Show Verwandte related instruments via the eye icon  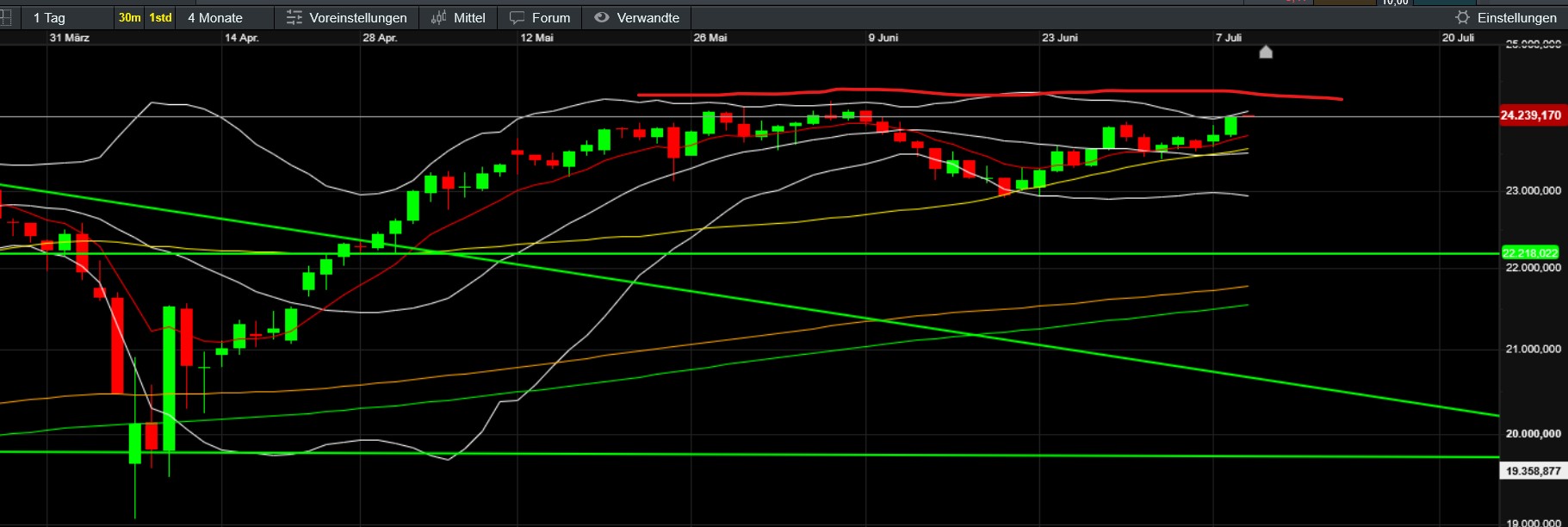click(x=637, y=17)
